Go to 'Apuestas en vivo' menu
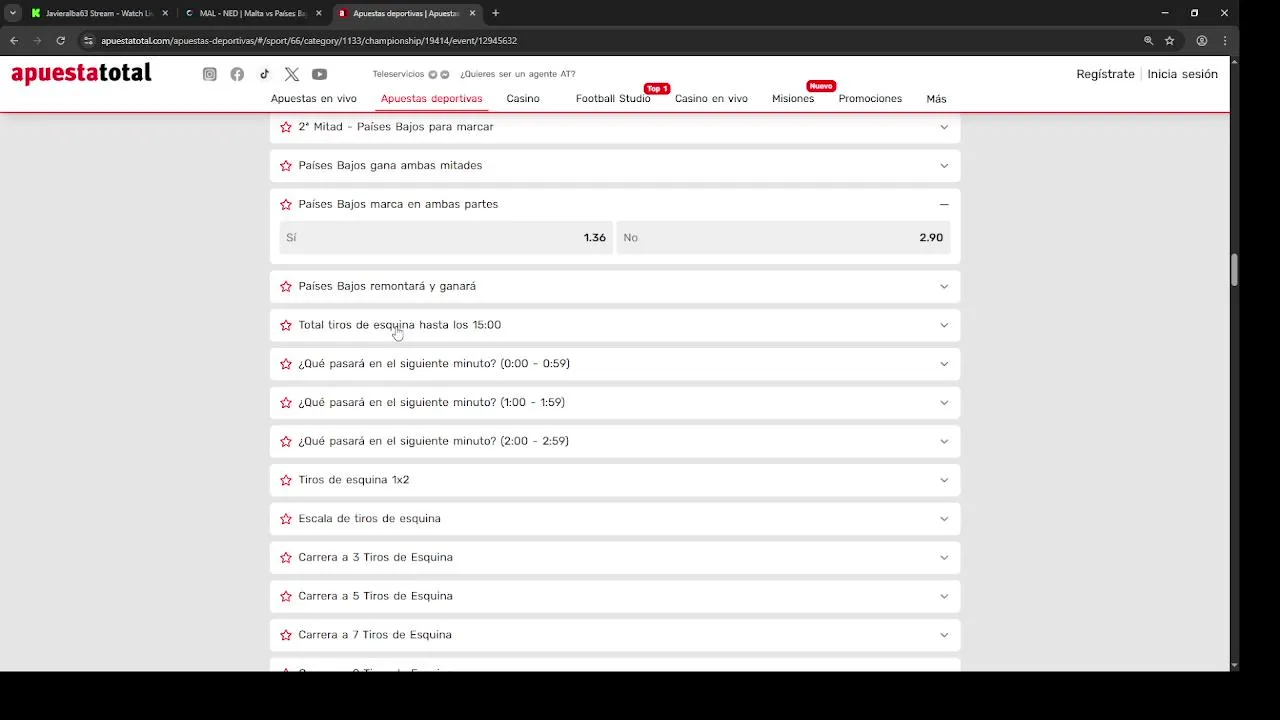Viewport: 1280px width, 720px height. click(x=314, y=99)
